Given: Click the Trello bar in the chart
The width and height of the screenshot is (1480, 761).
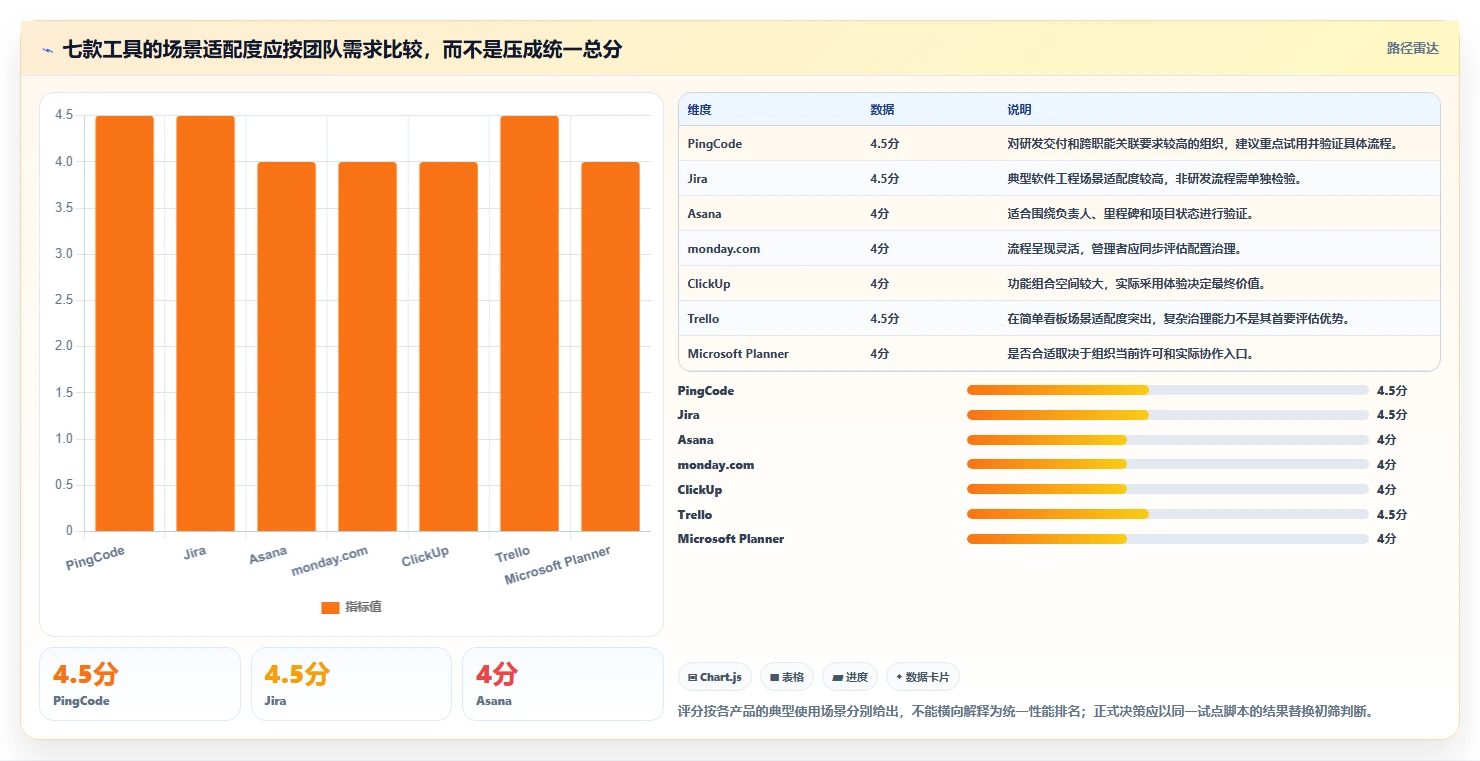Looking at the screenshot, I should click(x=529, y=323).
